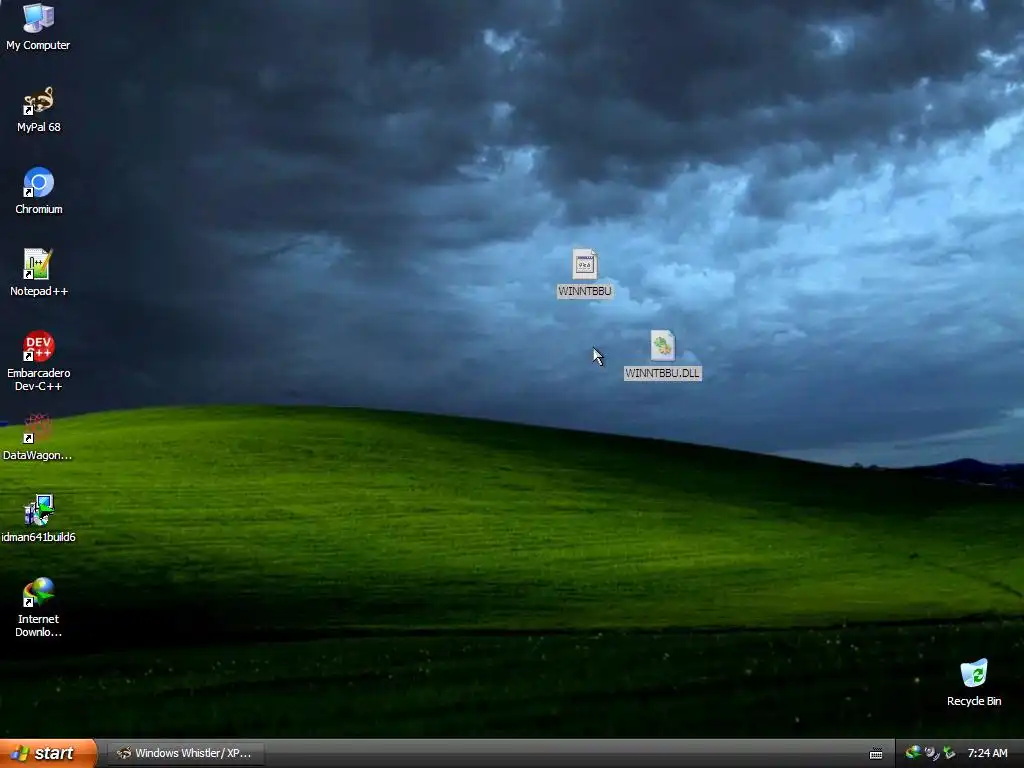
Task: Open the volume control tray icon
Action: [x=931, y=753]
